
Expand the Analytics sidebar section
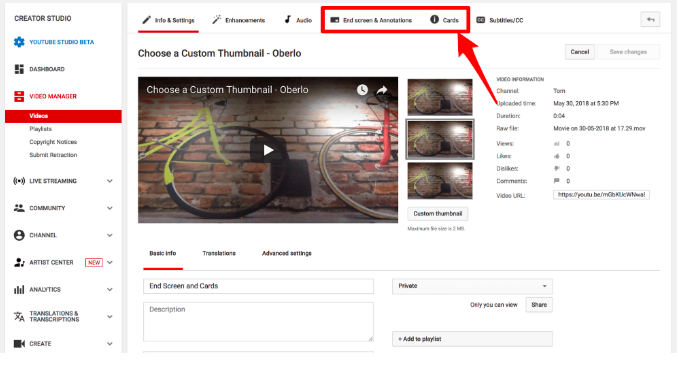(x=110, y=290)
